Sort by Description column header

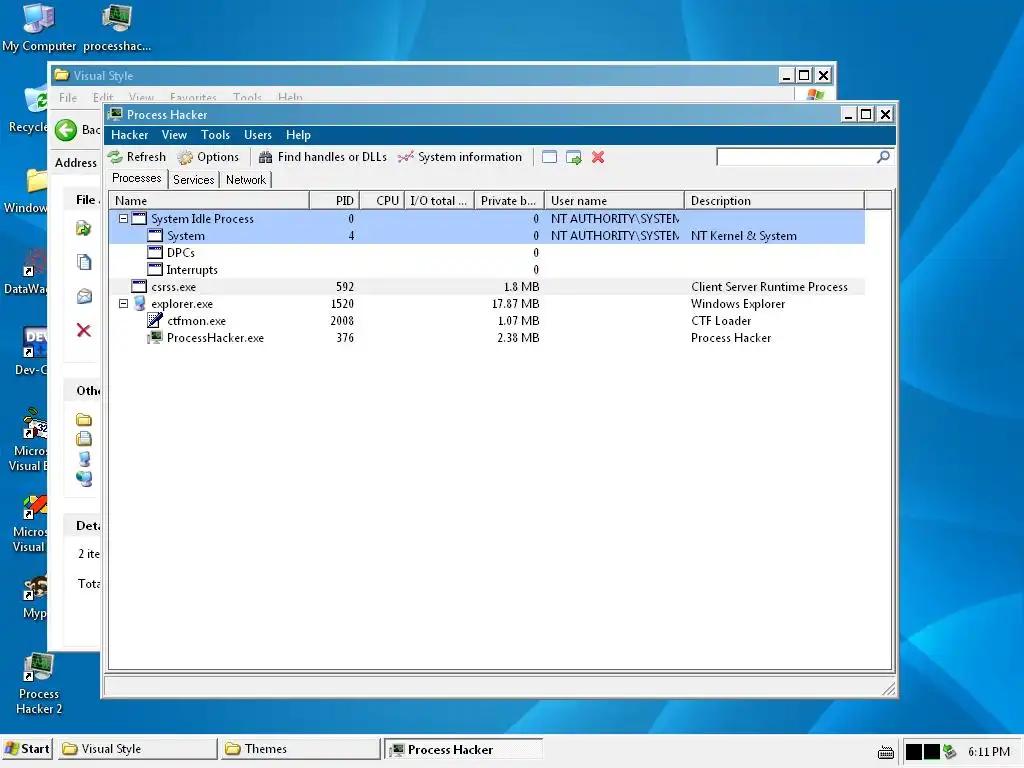tap(775, 200)
